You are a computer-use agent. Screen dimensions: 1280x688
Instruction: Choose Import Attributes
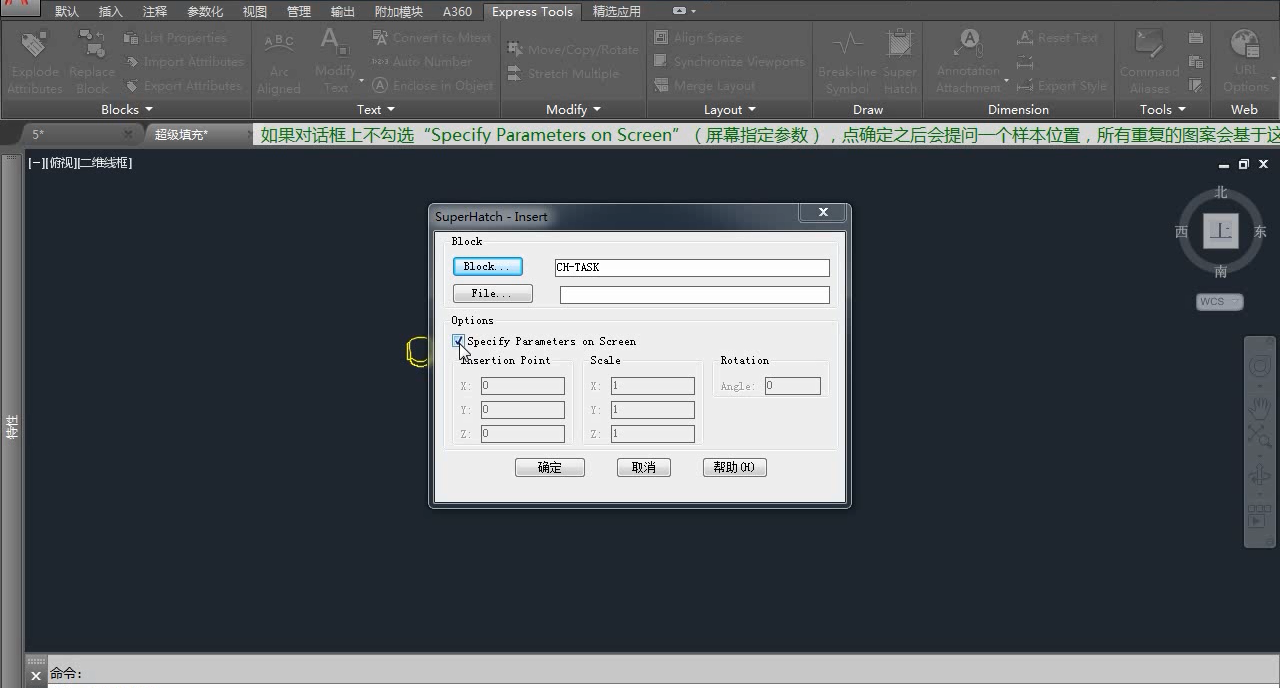click(x=183, y=62)
